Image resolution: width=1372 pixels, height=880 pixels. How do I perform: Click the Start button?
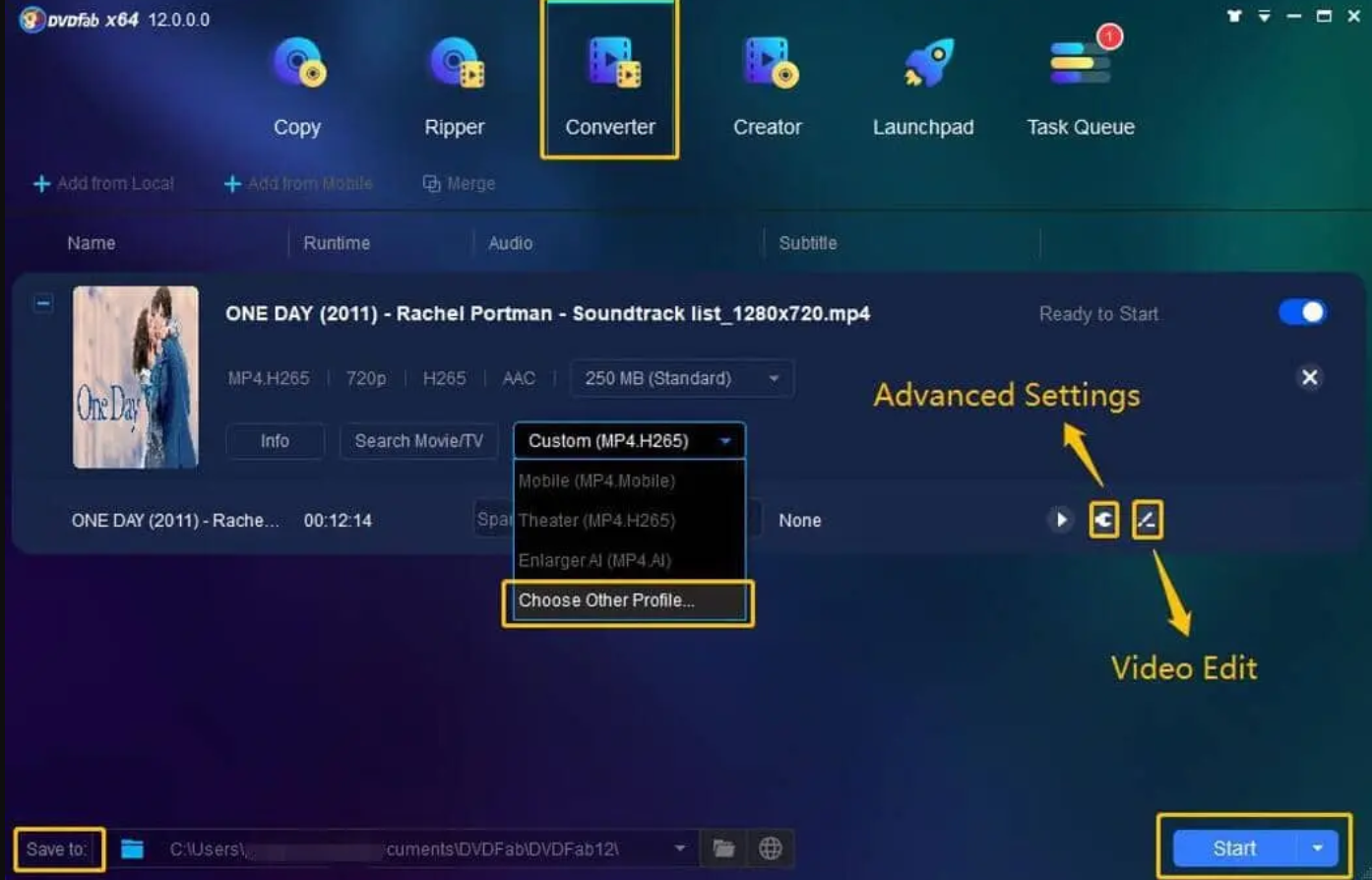click(1234, 849)
